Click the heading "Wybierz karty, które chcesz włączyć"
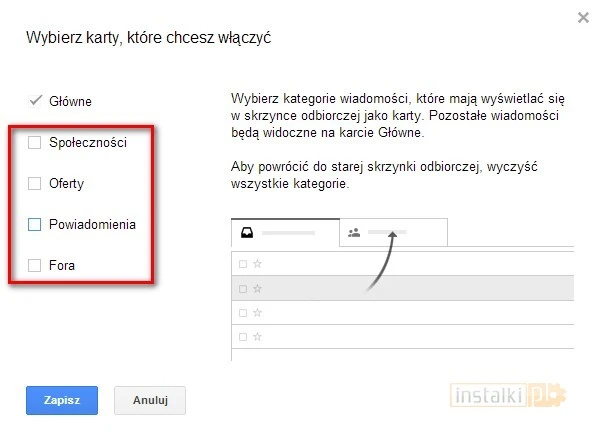This screenshot has height=438, width=601. 148,38
